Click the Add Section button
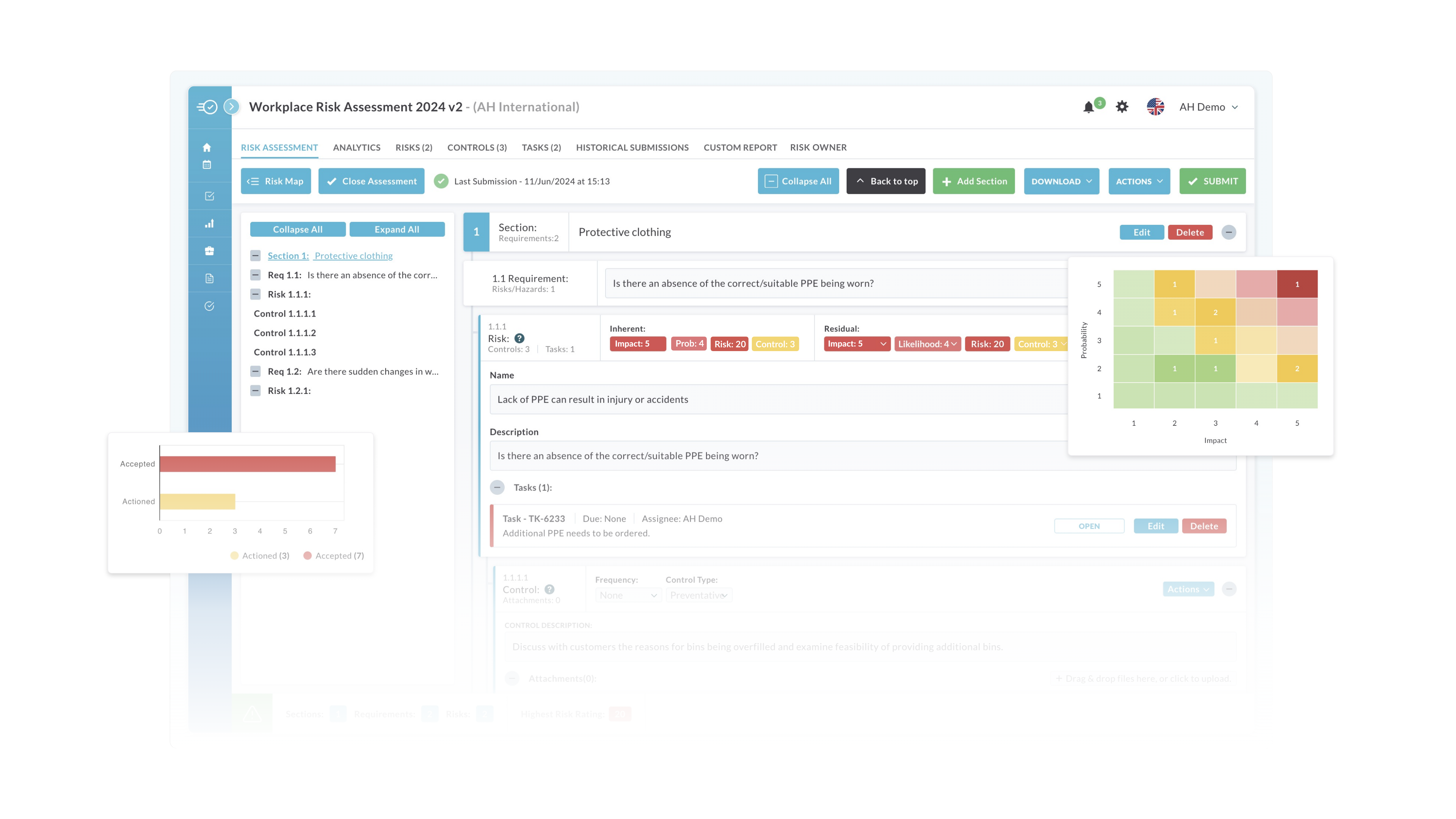This screenshot has height=819, width=1456. point(973,181)
